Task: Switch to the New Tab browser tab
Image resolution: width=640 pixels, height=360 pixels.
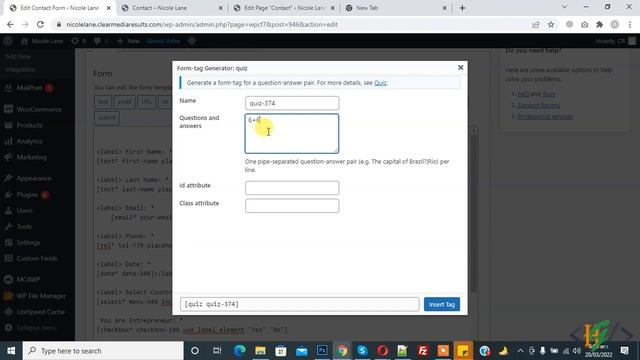Action: tap(396, 8)
